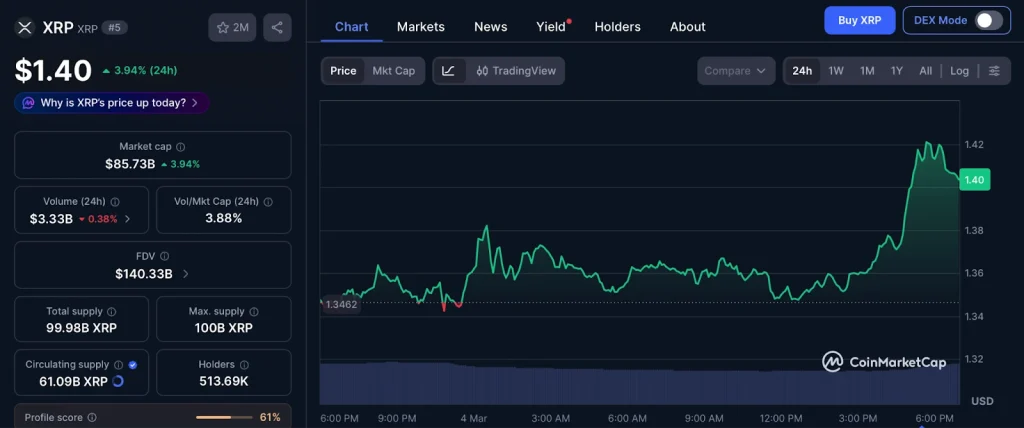Open the Yield tab

point(551,27)
